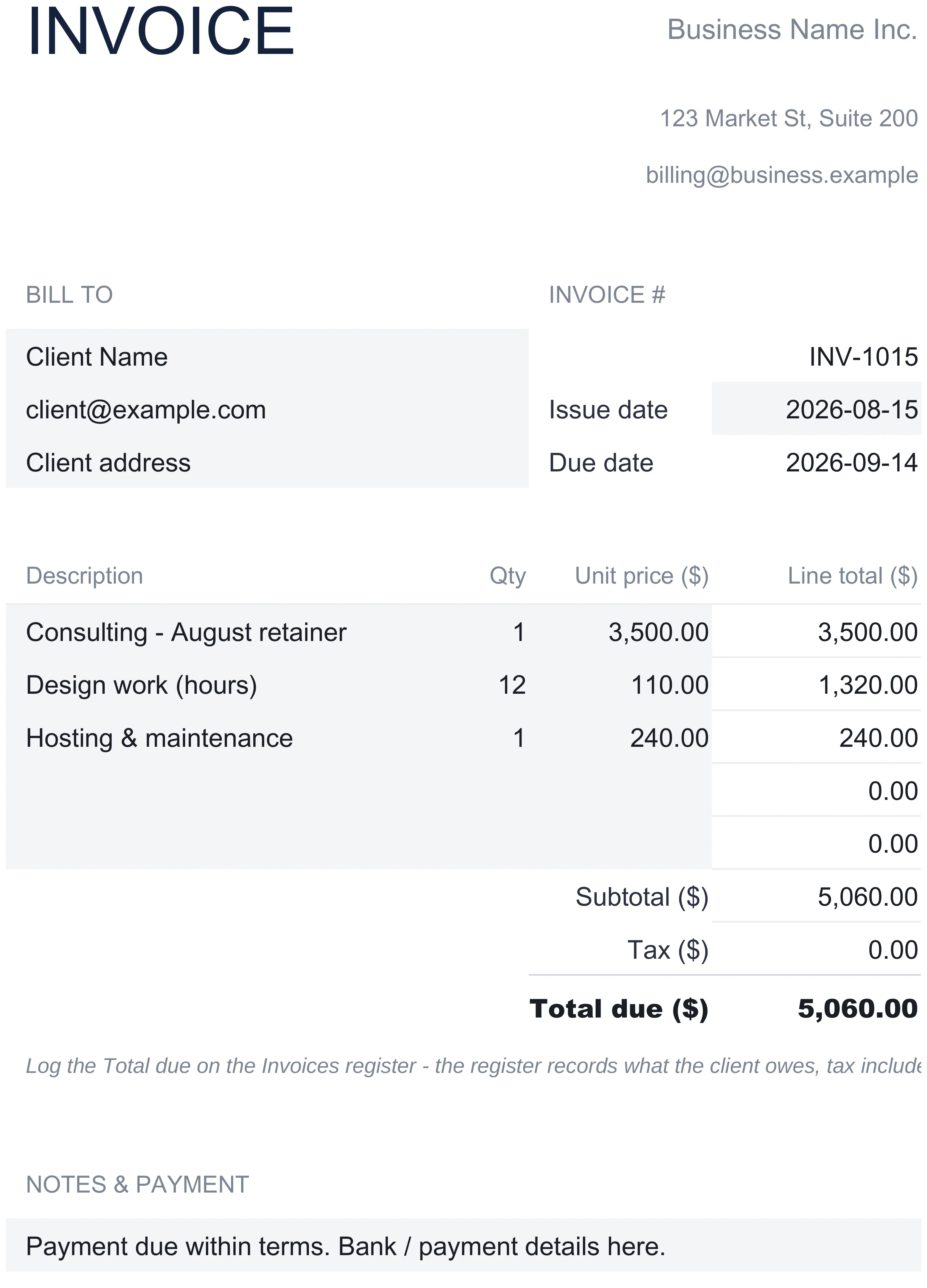
Task: Select quantity 12 for Design work
Action: (512, 685)
